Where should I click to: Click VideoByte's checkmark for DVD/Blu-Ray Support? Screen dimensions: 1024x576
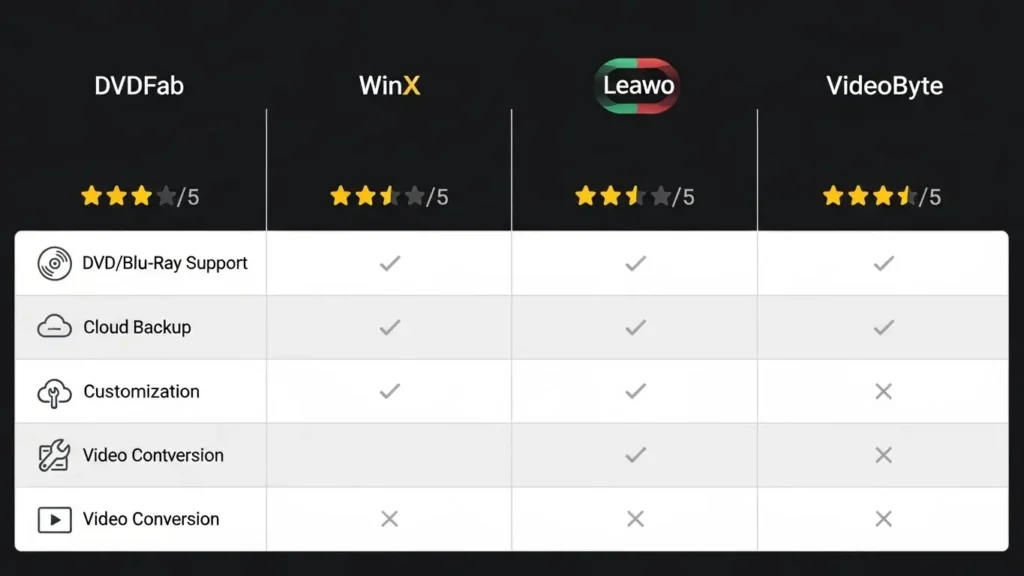click(883, 263)
